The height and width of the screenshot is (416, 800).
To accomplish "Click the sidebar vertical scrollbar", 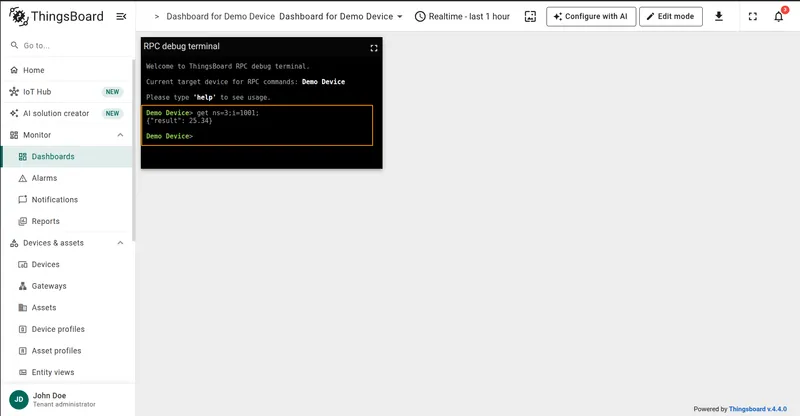I will pyautogui.click(x=133, y=150).
